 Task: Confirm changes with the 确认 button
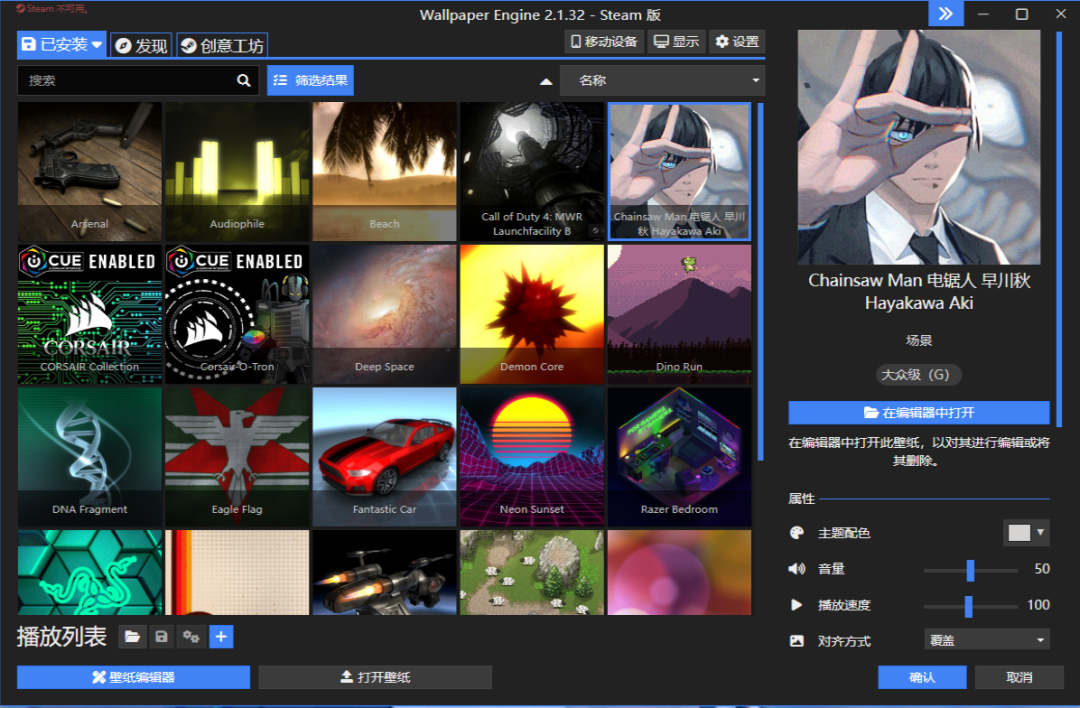[x=922, y=677]
